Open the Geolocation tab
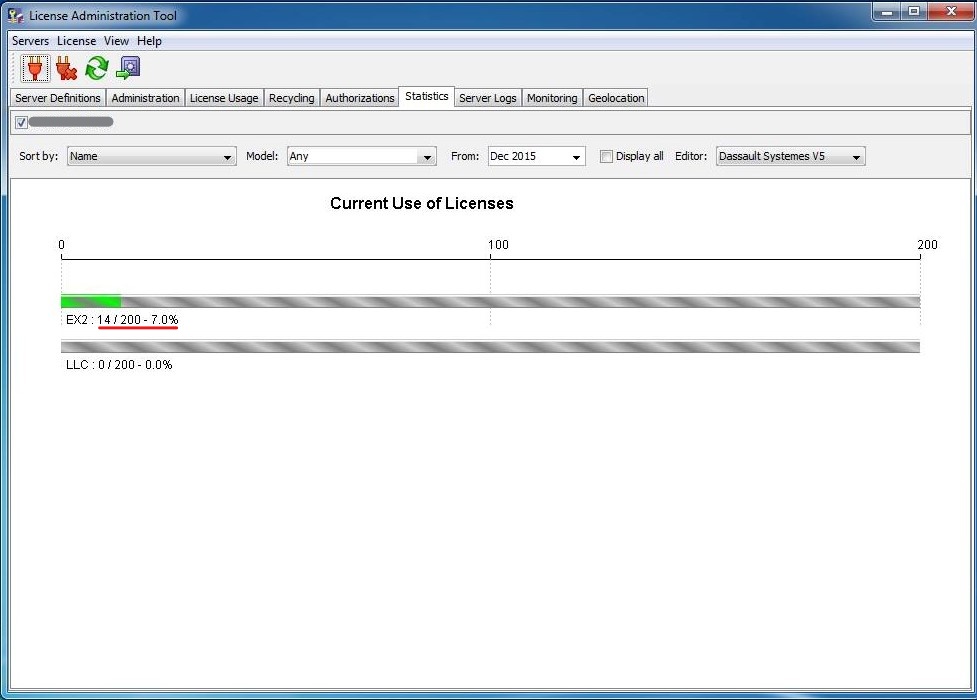The height and width of the screenshot is (700, 977). (615, 97)
